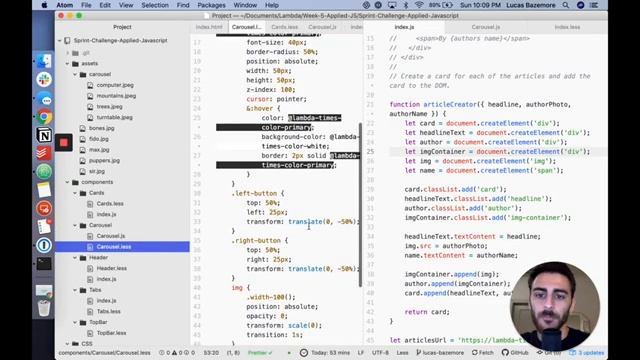Click the red stop-recording square
This screenshot has height=360, width=640.
[64, 143]
